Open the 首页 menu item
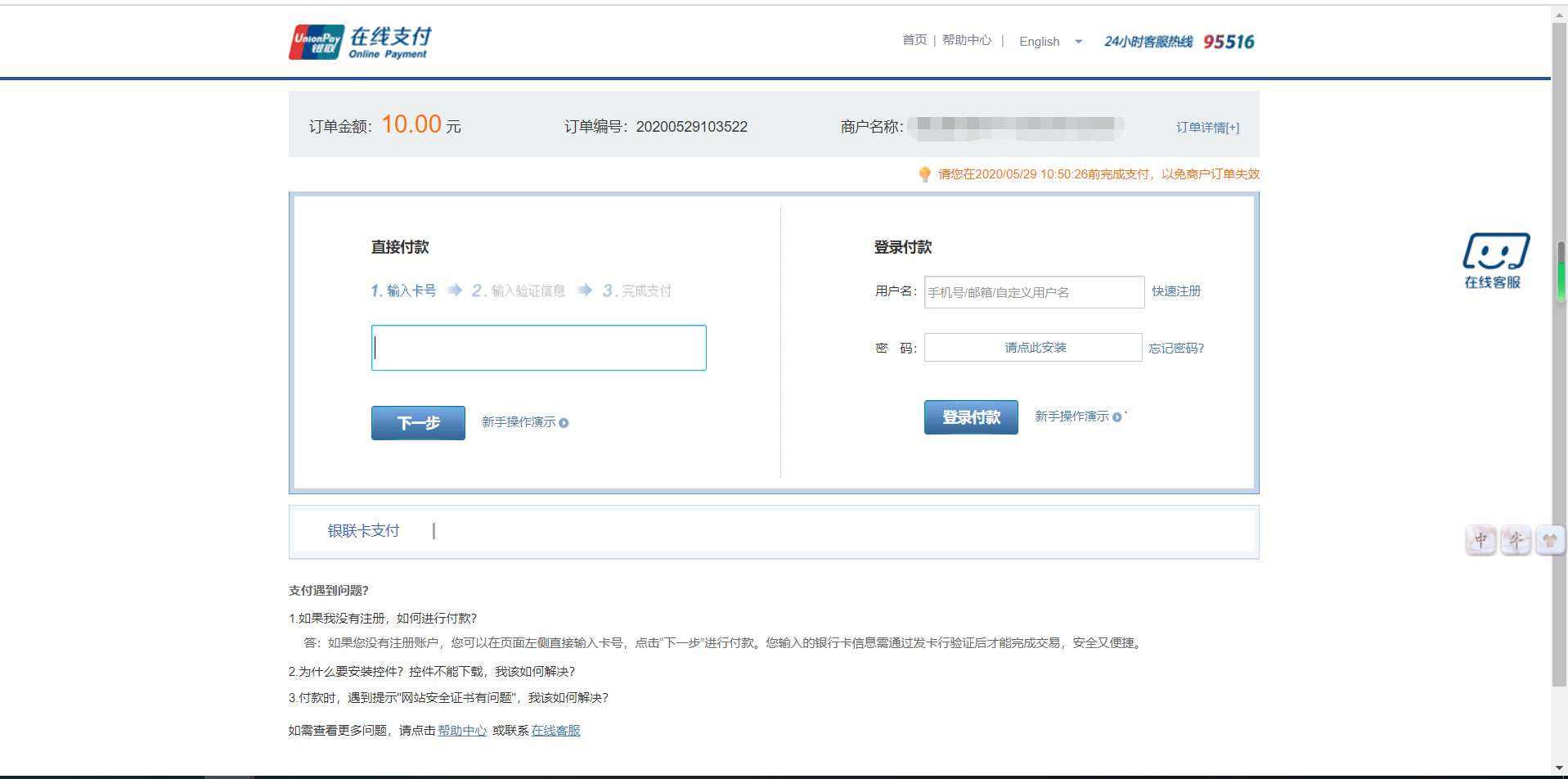This screenshot has height=779, width=1568. (x=914, y=39)
